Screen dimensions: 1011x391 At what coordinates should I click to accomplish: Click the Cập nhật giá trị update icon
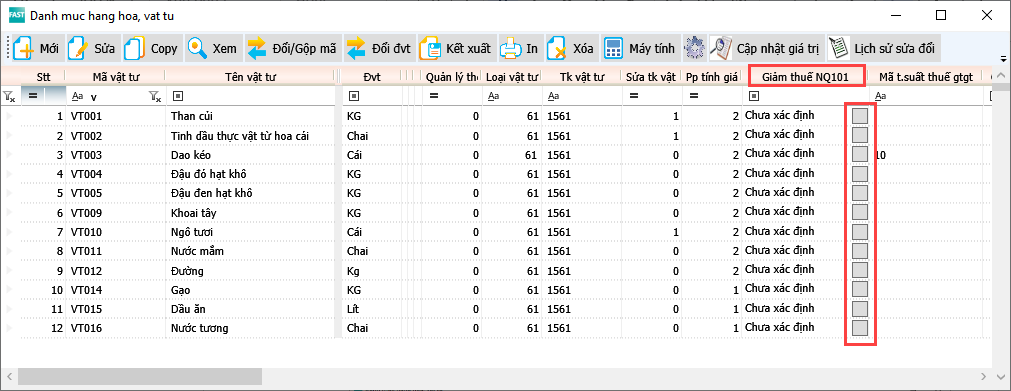click(x=720, y=48)
